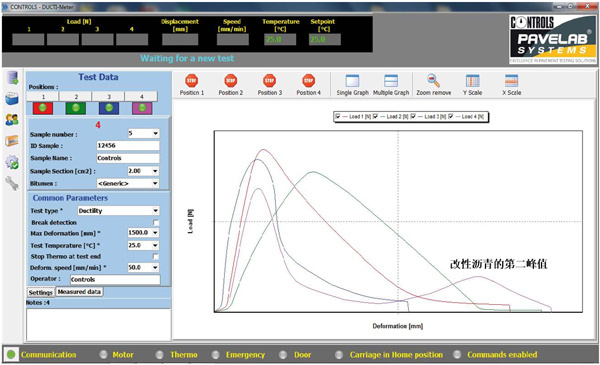Viewport: 600px width, 365px height.
Task: Click the red position 1 color indicator
Action: click(43, 108)
